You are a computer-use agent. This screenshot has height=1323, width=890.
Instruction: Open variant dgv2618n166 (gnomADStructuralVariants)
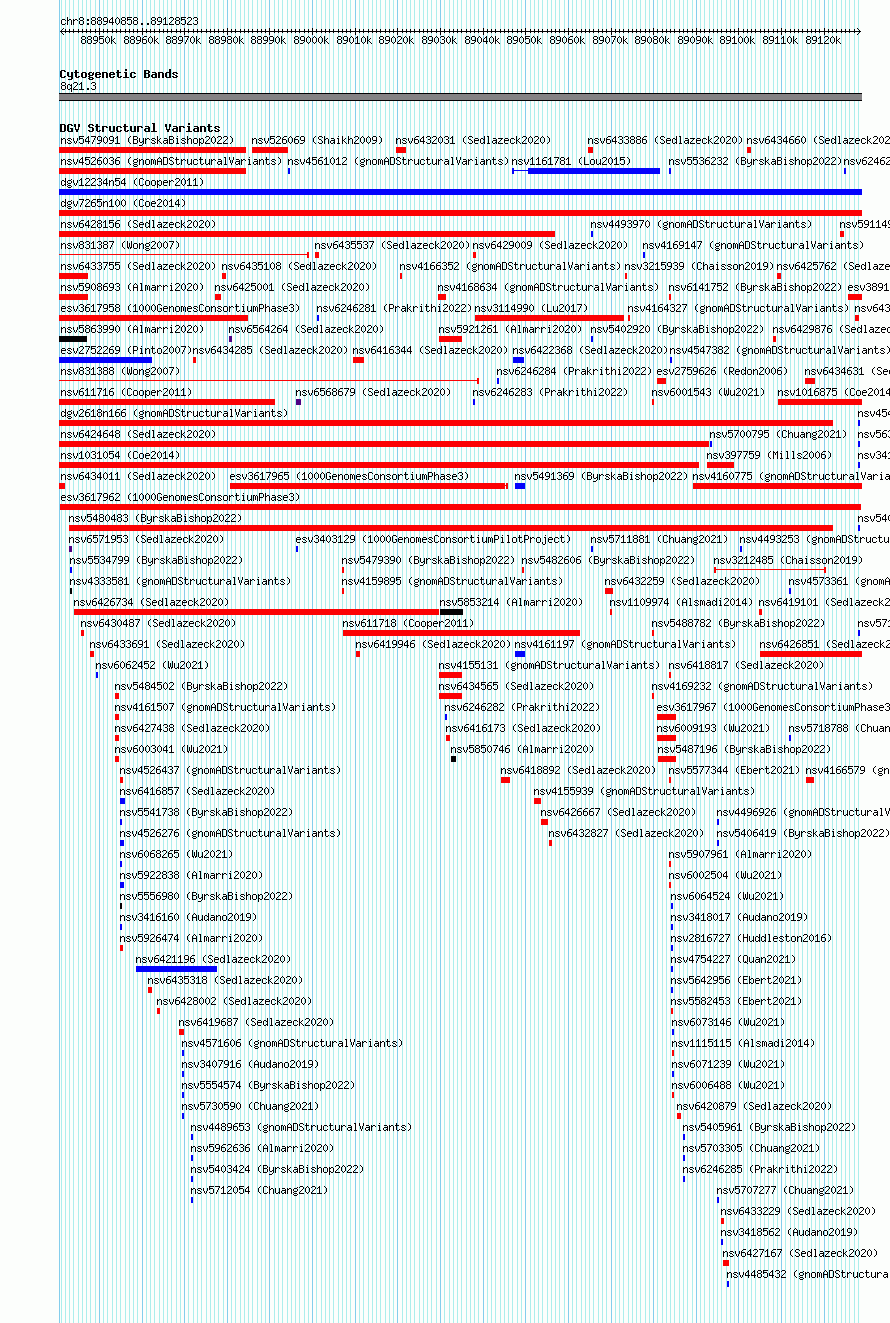(x=174, y=414)
